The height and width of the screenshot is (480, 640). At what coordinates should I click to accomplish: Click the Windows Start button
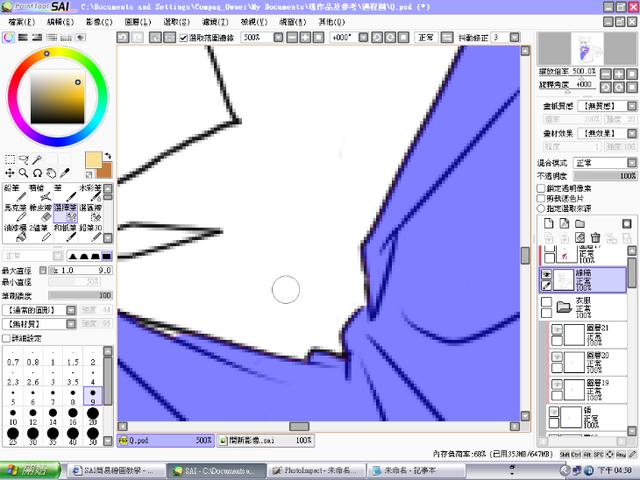click(x=30, y=470)
